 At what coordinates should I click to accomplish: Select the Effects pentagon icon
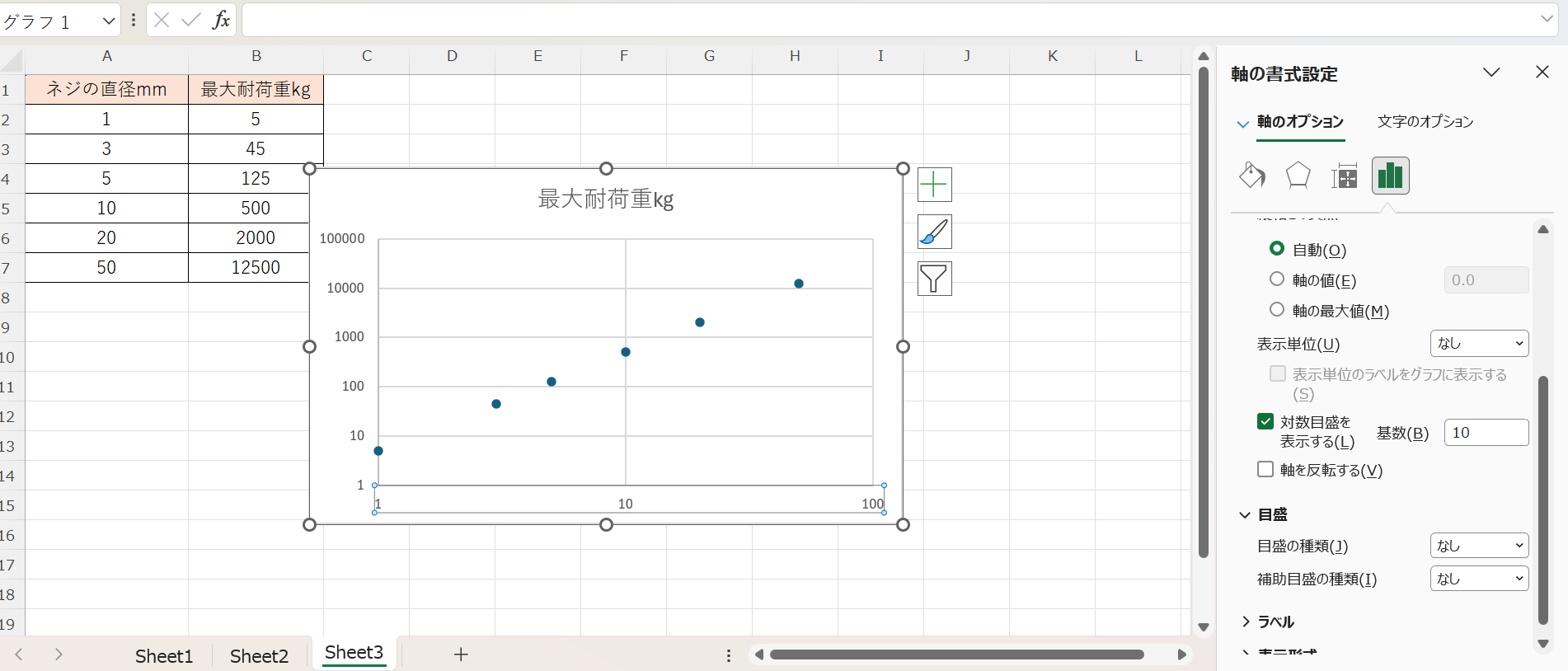click(x=1298, y=176)
